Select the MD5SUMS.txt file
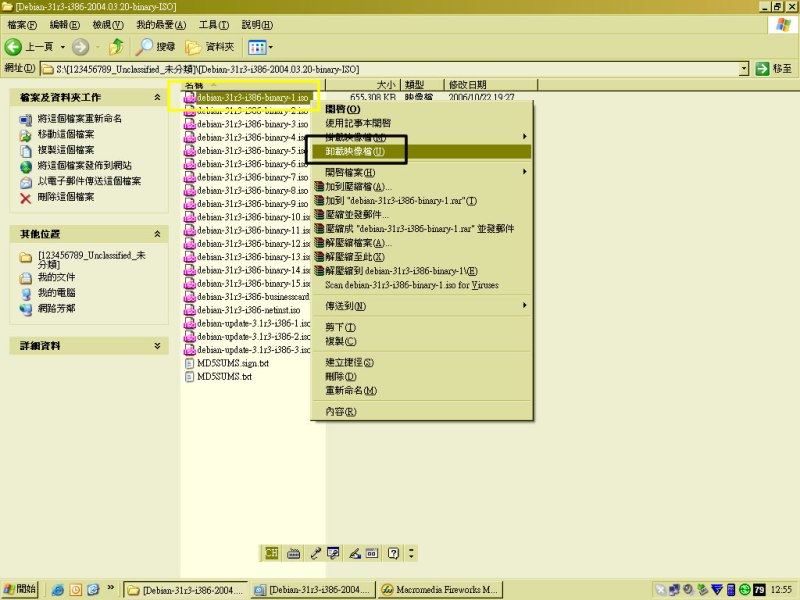Screen dimensions: 800x600 click(224, 377)
